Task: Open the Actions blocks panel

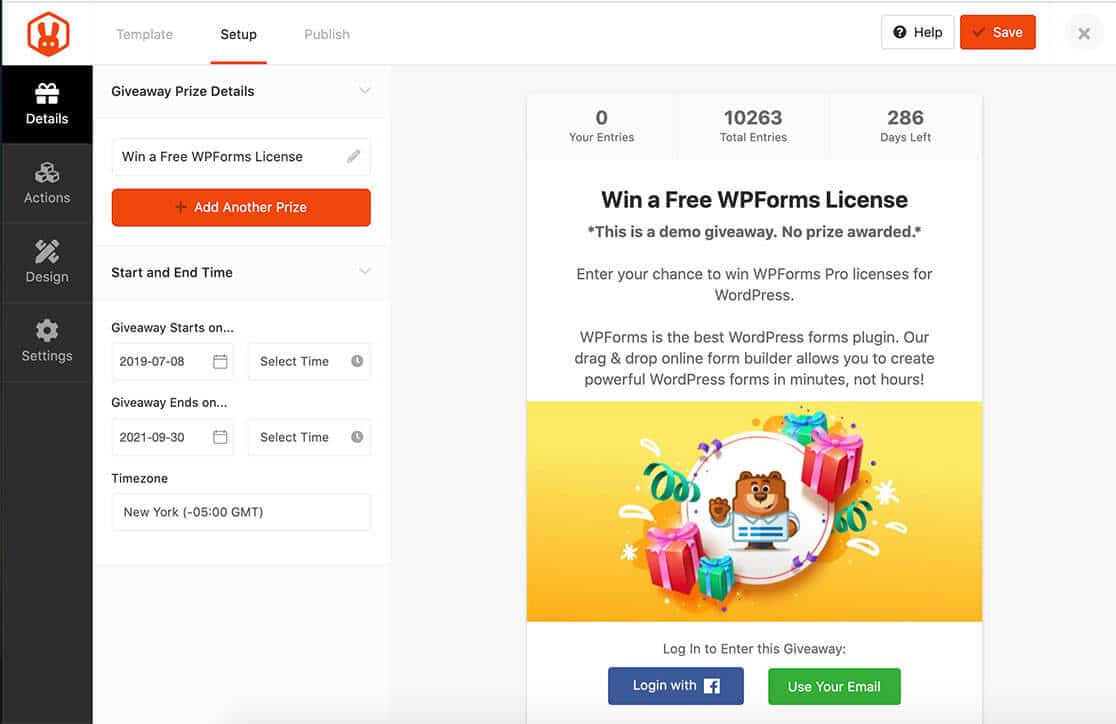Action: pos(47,184)
